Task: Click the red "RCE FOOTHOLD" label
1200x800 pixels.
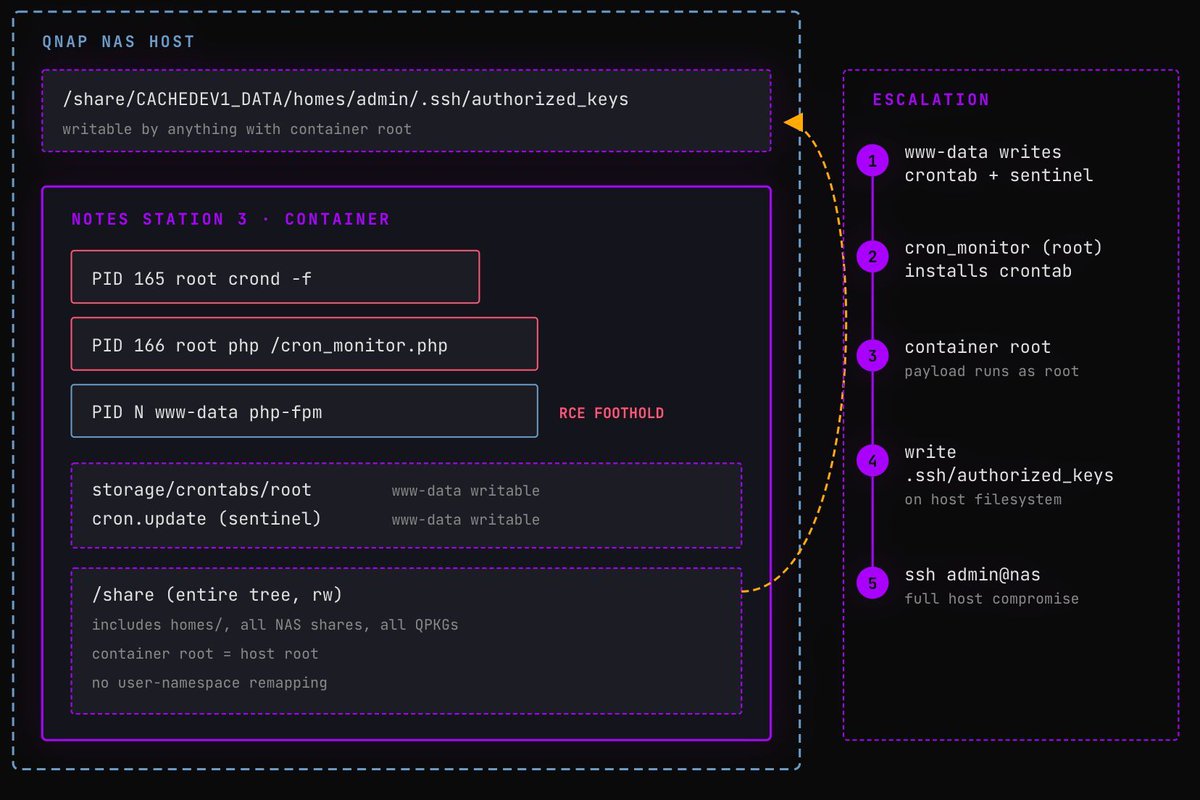Action: (611, 413)
